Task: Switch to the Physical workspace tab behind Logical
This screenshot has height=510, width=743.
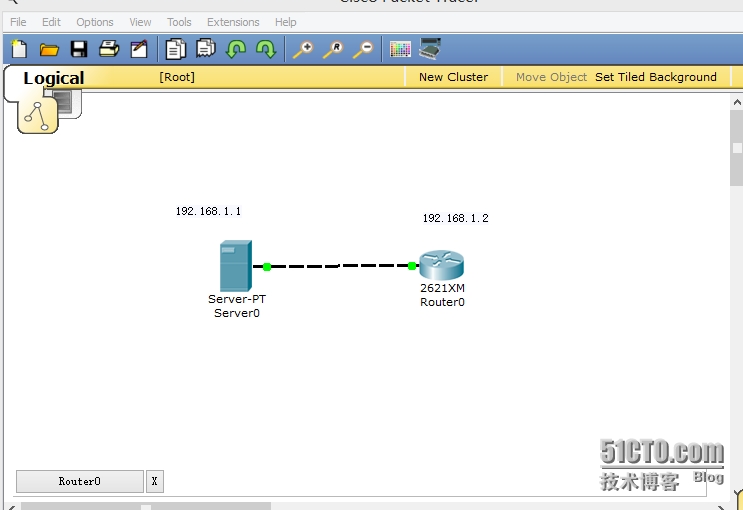Action: coord(69,104)
